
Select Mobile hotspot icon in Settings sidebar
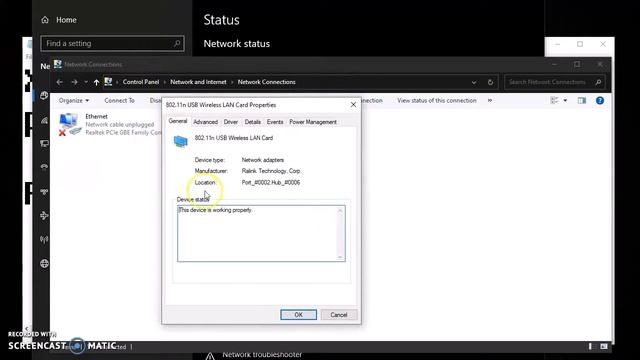44,240
